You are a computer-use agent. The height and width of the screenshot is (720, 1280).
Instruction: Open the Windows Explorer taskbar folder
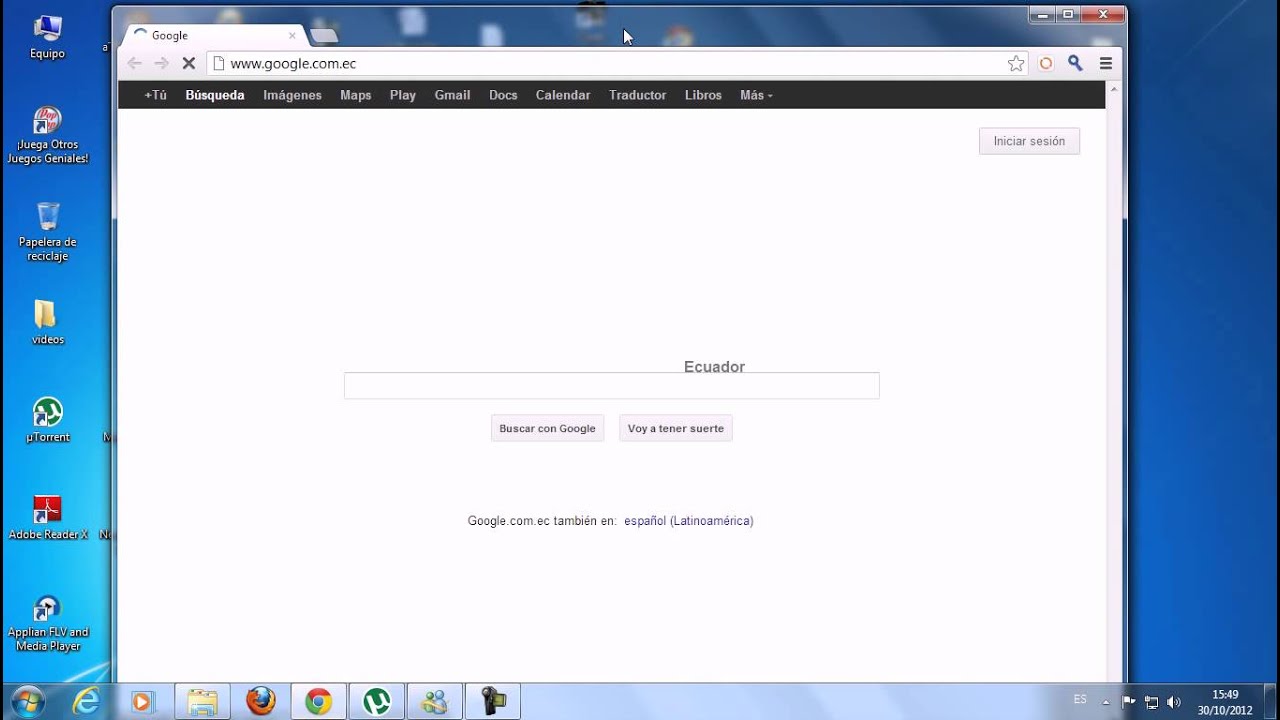(x=202, y=701)
